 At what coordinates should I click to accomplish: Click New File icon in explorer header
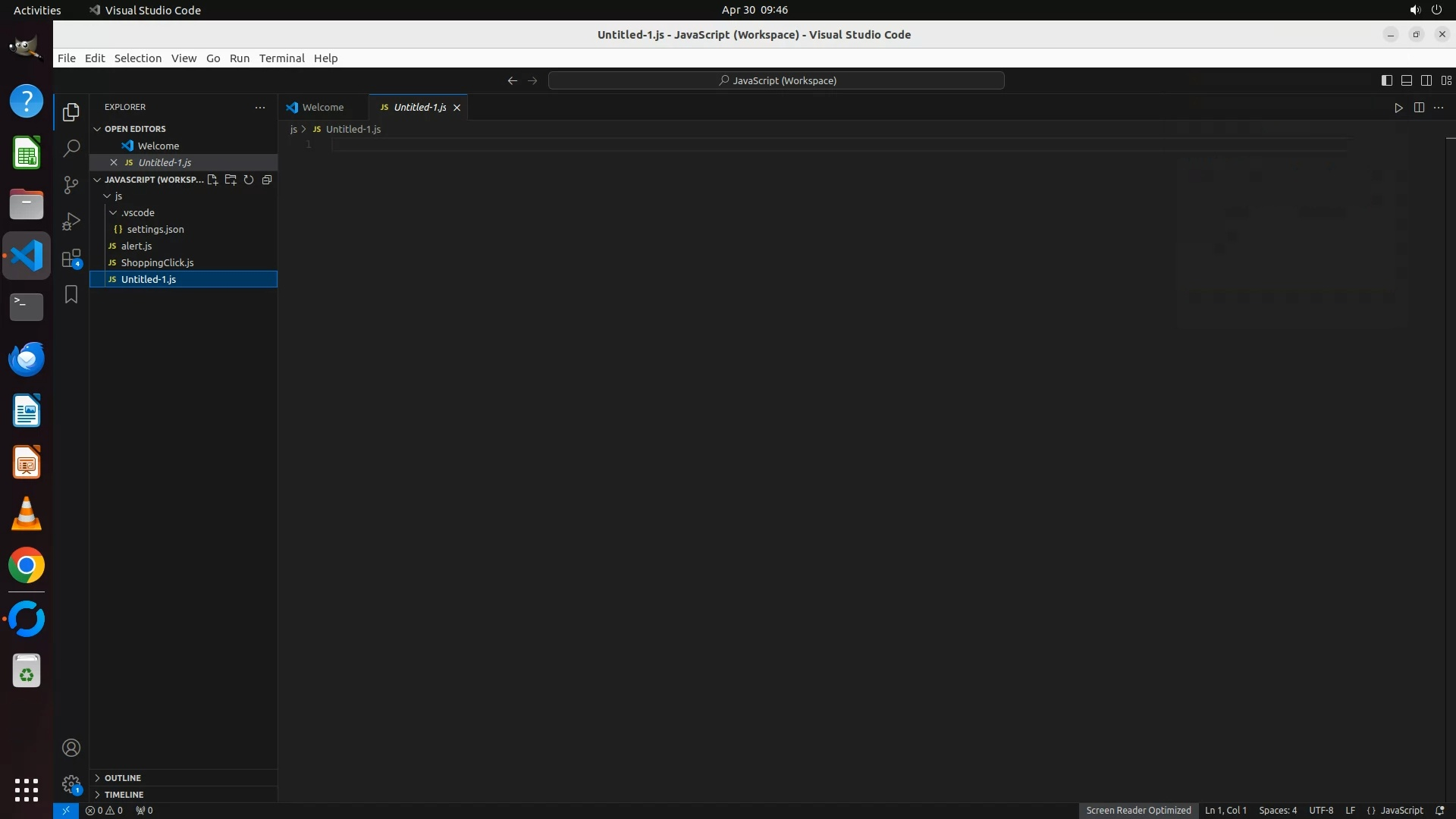pos(212,180)
